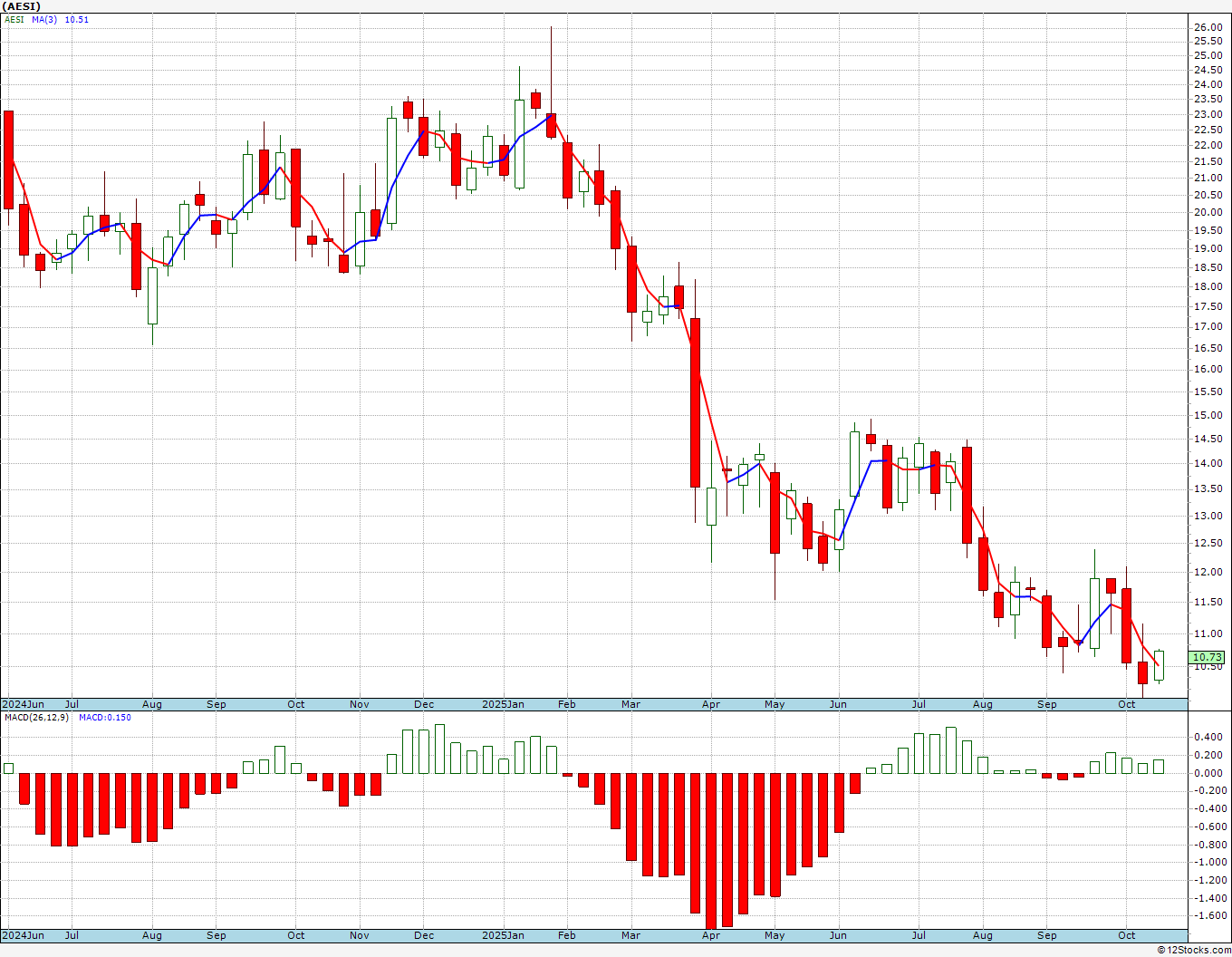The width and height of the screenshot is (1232, 957).
Task: Click the 21.00 price axis label
Action: click(x=1208, y=178)
